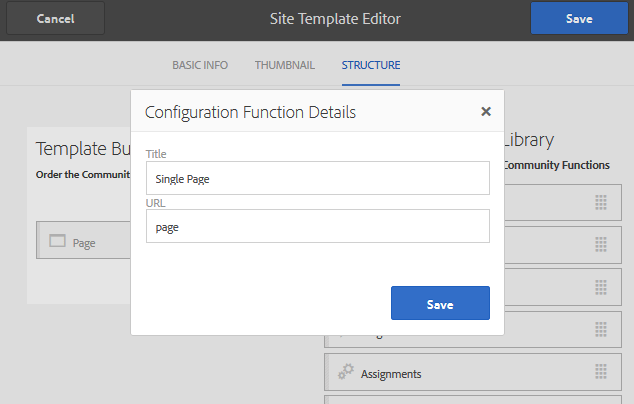Image resolution: width=634 pixels, height=404 pixels.
Task: Click the Site Template Editor heading
Action: point(317,18)
